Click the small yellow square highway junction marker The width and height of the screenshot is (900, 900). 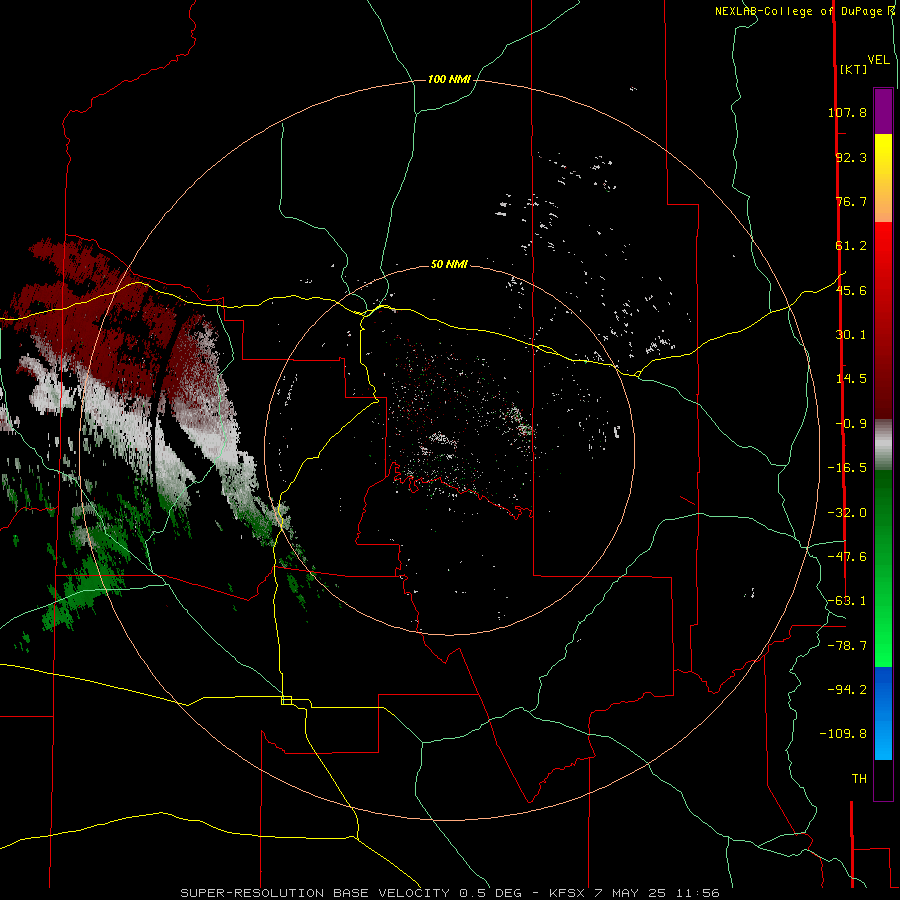pyautogui.click(x=286, y=700)
